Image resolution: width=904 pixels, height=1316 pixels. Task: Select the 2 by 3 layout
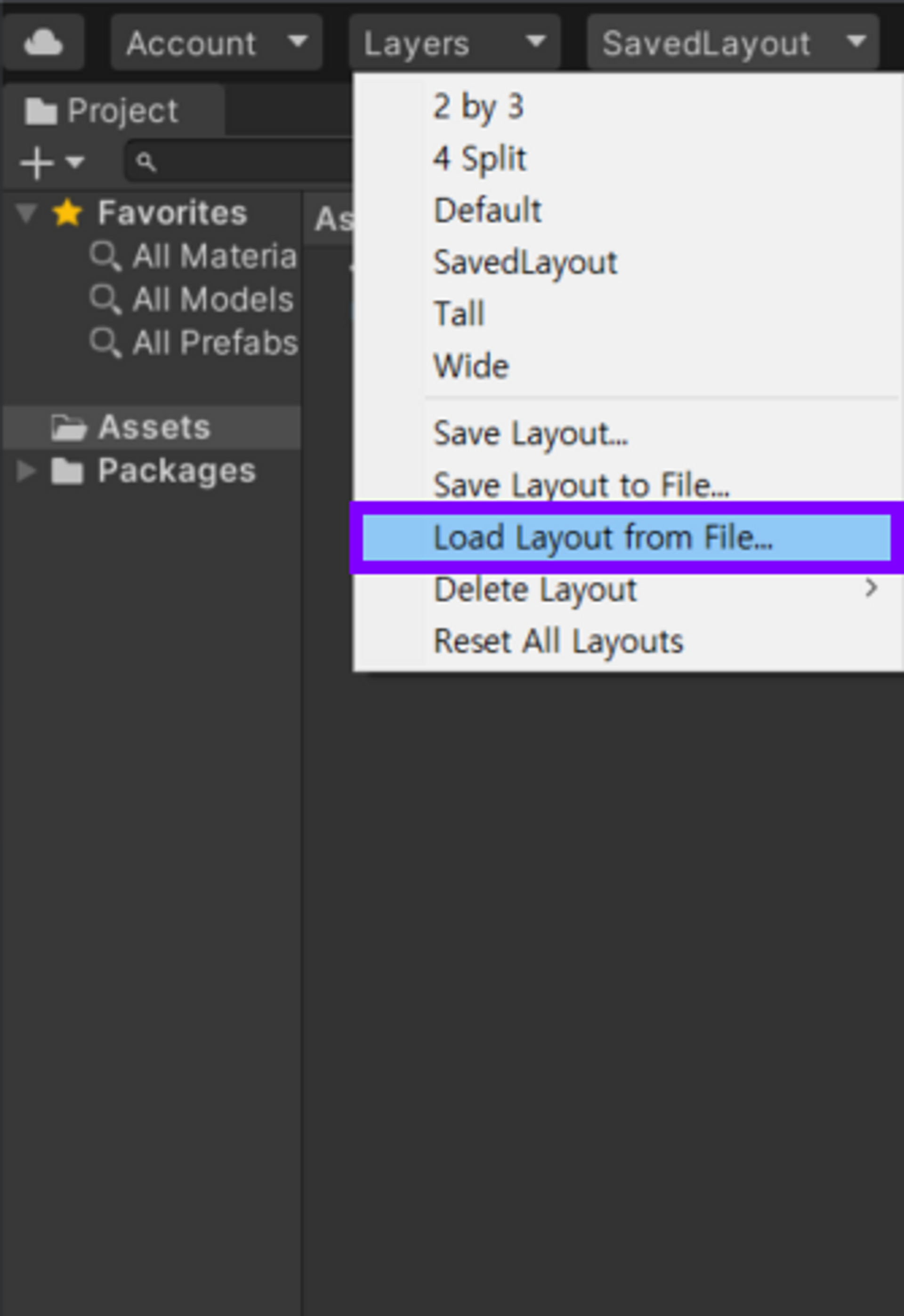pyautogui.click(x=478, y=106)
